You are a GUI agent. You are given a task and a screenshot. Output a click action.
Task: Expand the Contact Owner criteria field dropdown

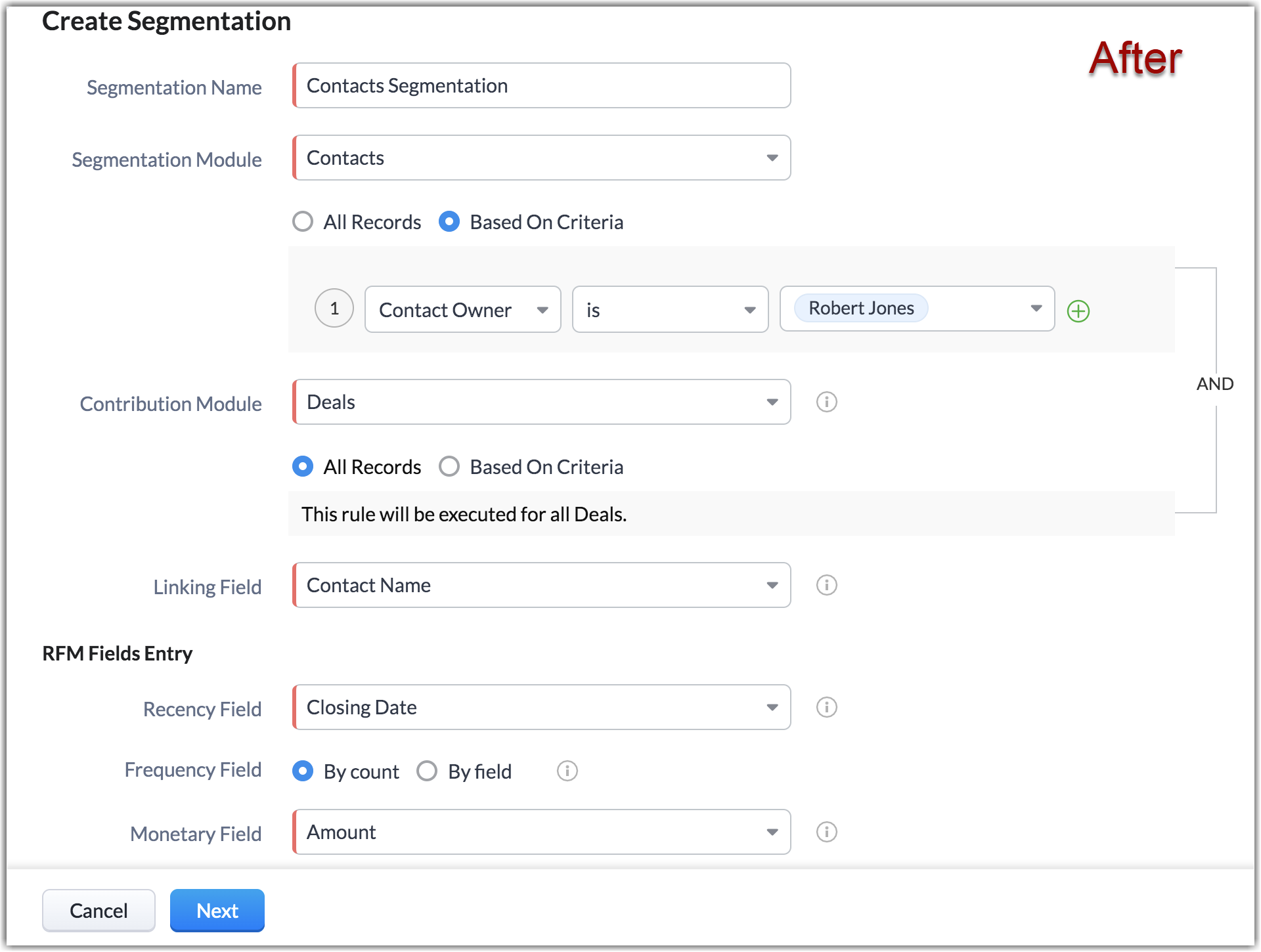[x=462, y=309]
